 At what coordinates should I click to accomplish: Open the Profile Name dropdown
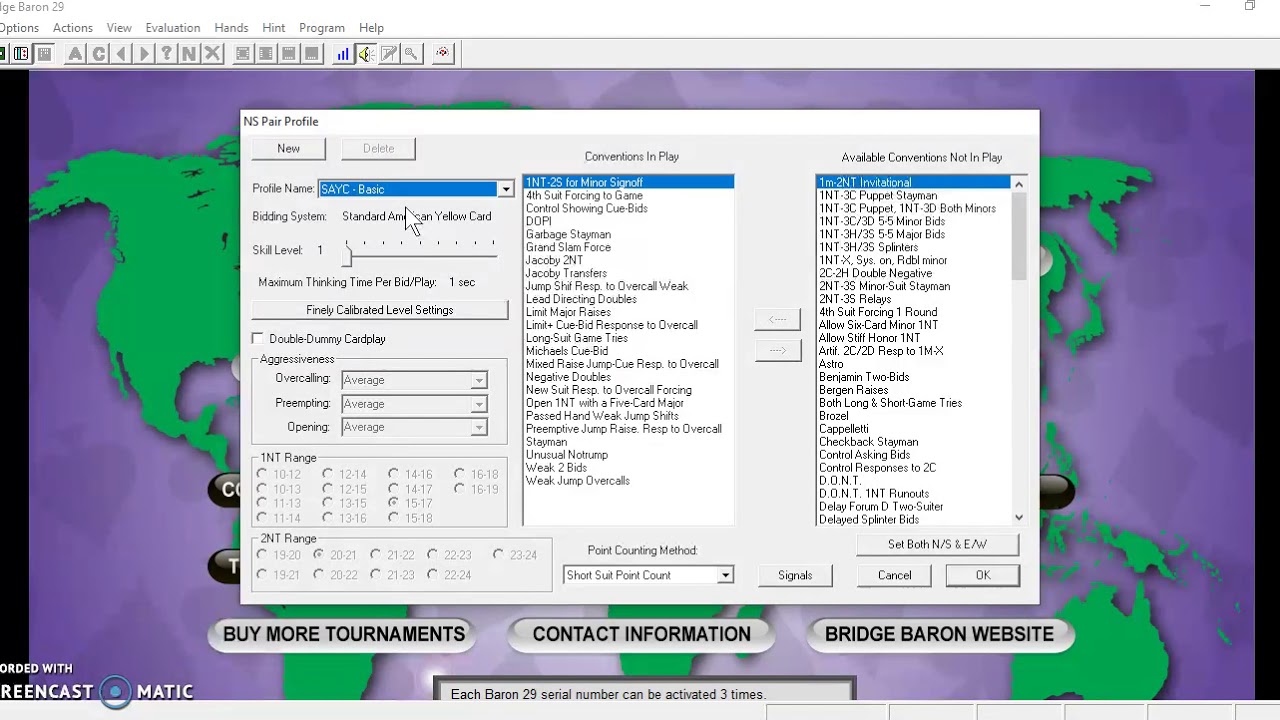(506, 189)
